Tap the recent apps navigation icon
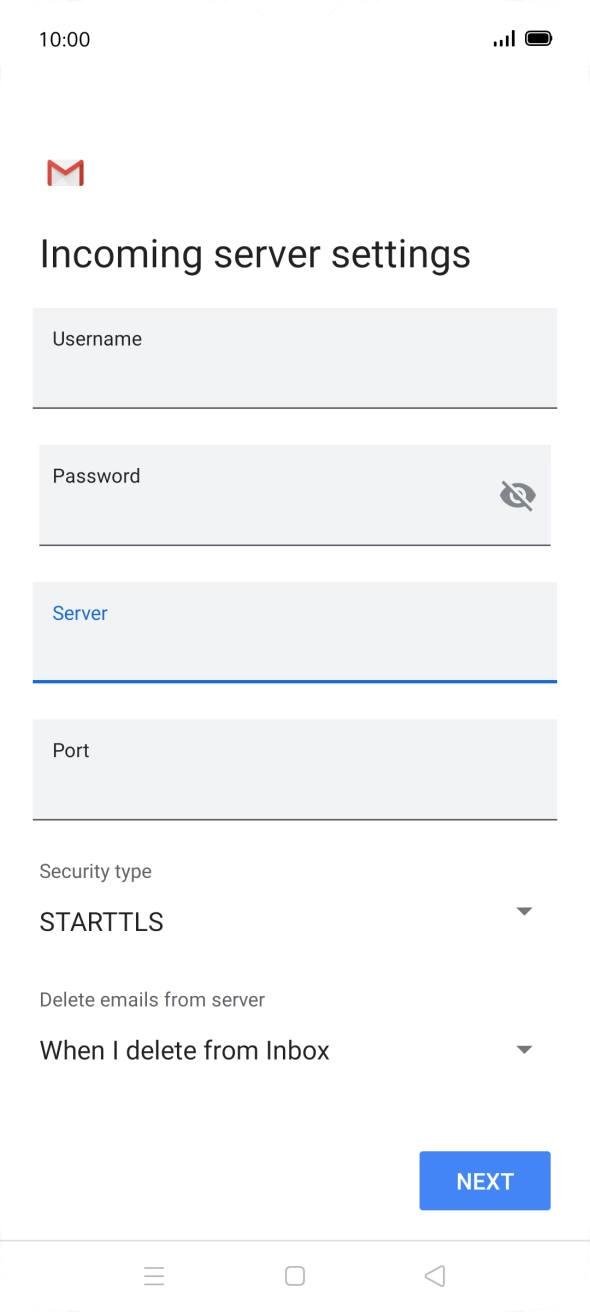The height and width of the screenshot is (1312, 590). 154,1275
